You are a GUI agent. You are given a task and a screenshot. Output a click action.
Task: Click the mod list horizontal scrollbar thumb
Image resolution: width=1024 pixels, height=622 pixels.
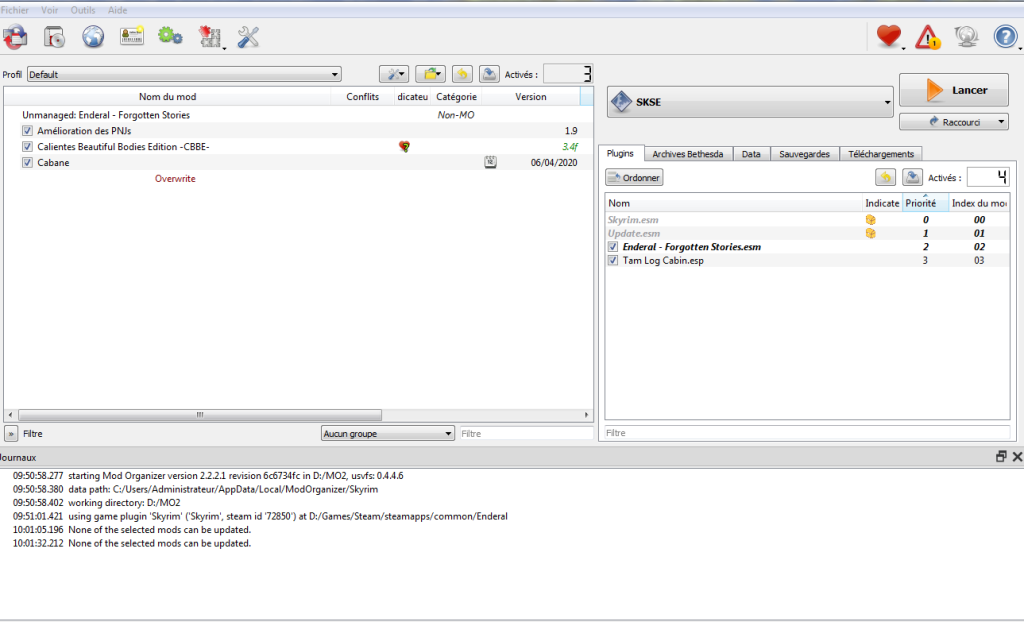tap(200, 415)
